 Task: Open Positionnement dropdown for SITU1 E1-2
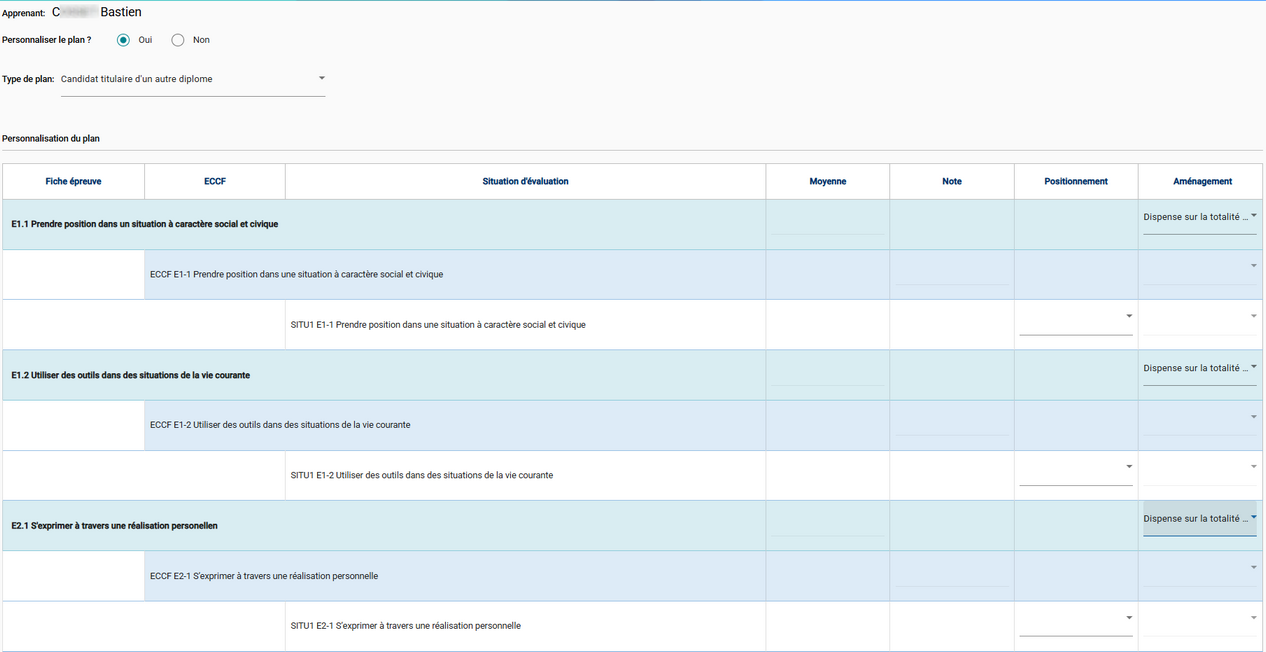pyautogui.click(x=1075, y=468)
